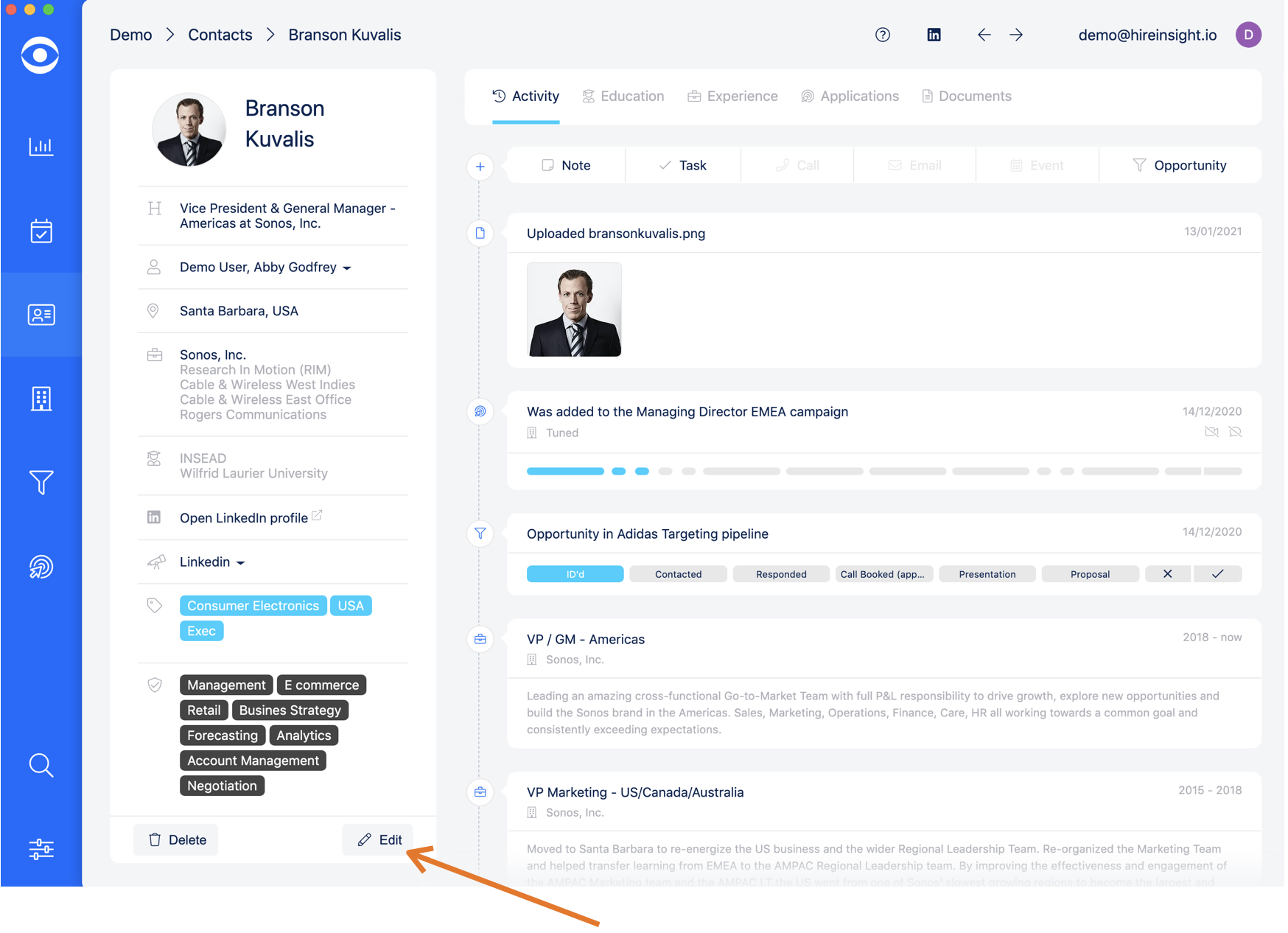Click the Consumer Electronics tag
The image size is (1288, 933).
click(x=253, y=606)
